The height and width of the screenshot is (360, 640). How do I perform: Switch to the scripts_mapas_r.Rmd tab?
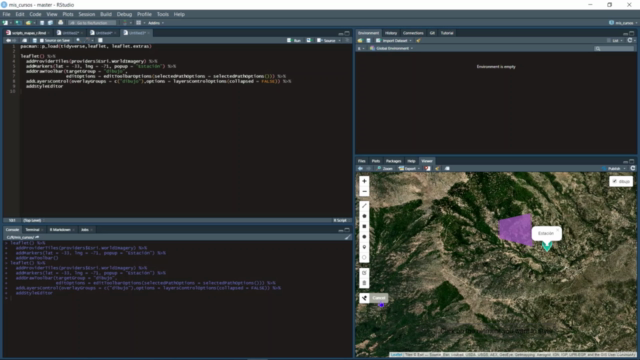point(29,33)
